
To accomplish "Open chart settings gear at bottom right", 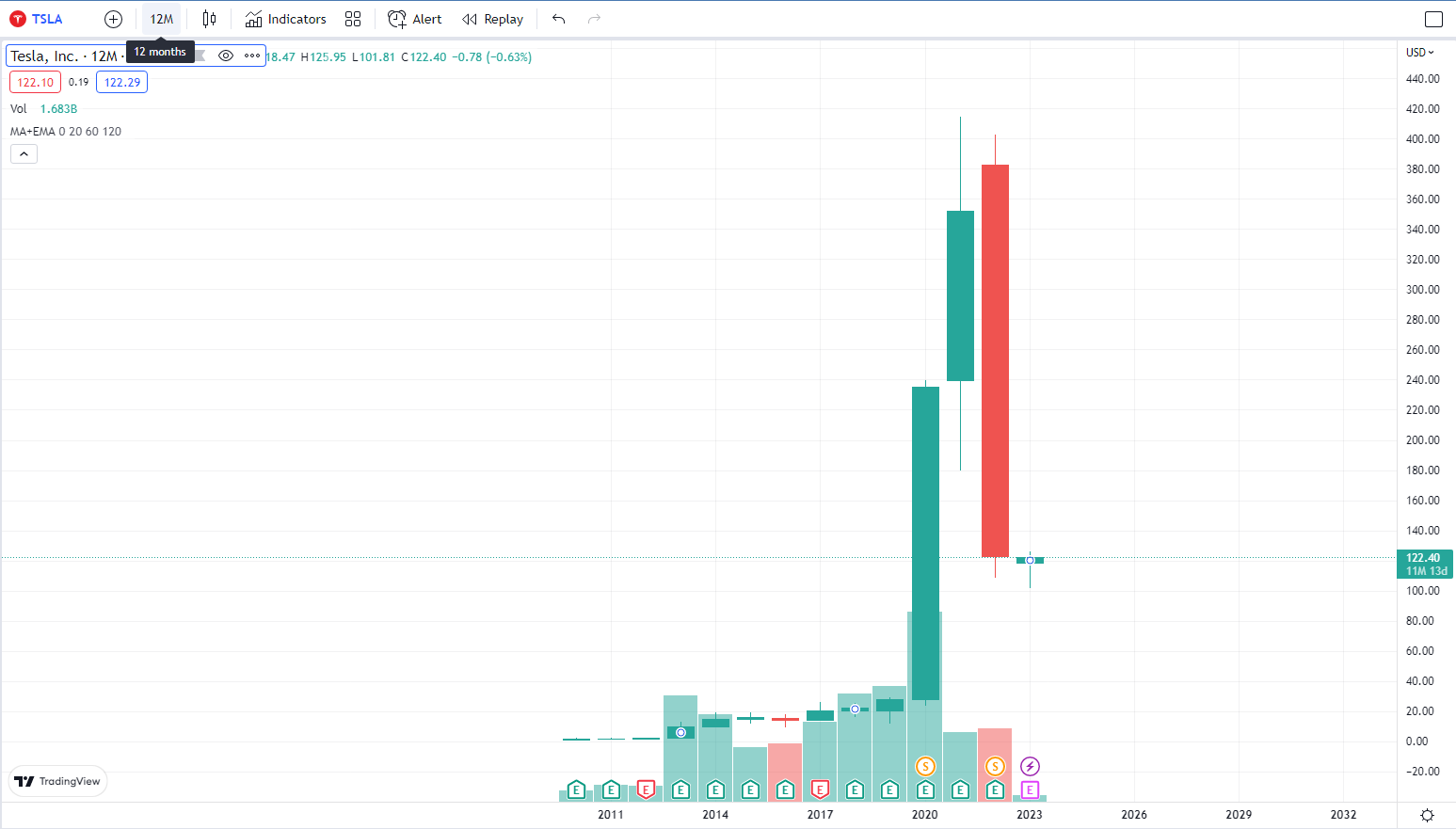I will [x=1427, y=815].
